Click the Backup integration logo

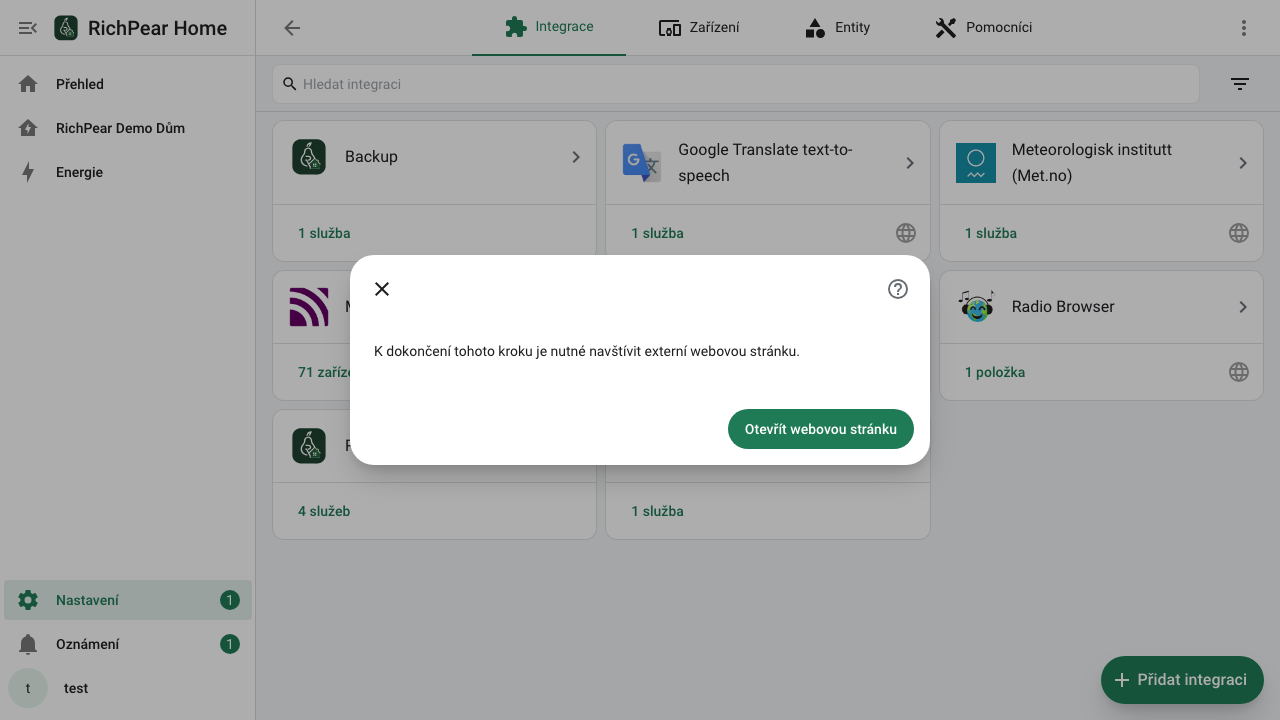click(309, 157)
